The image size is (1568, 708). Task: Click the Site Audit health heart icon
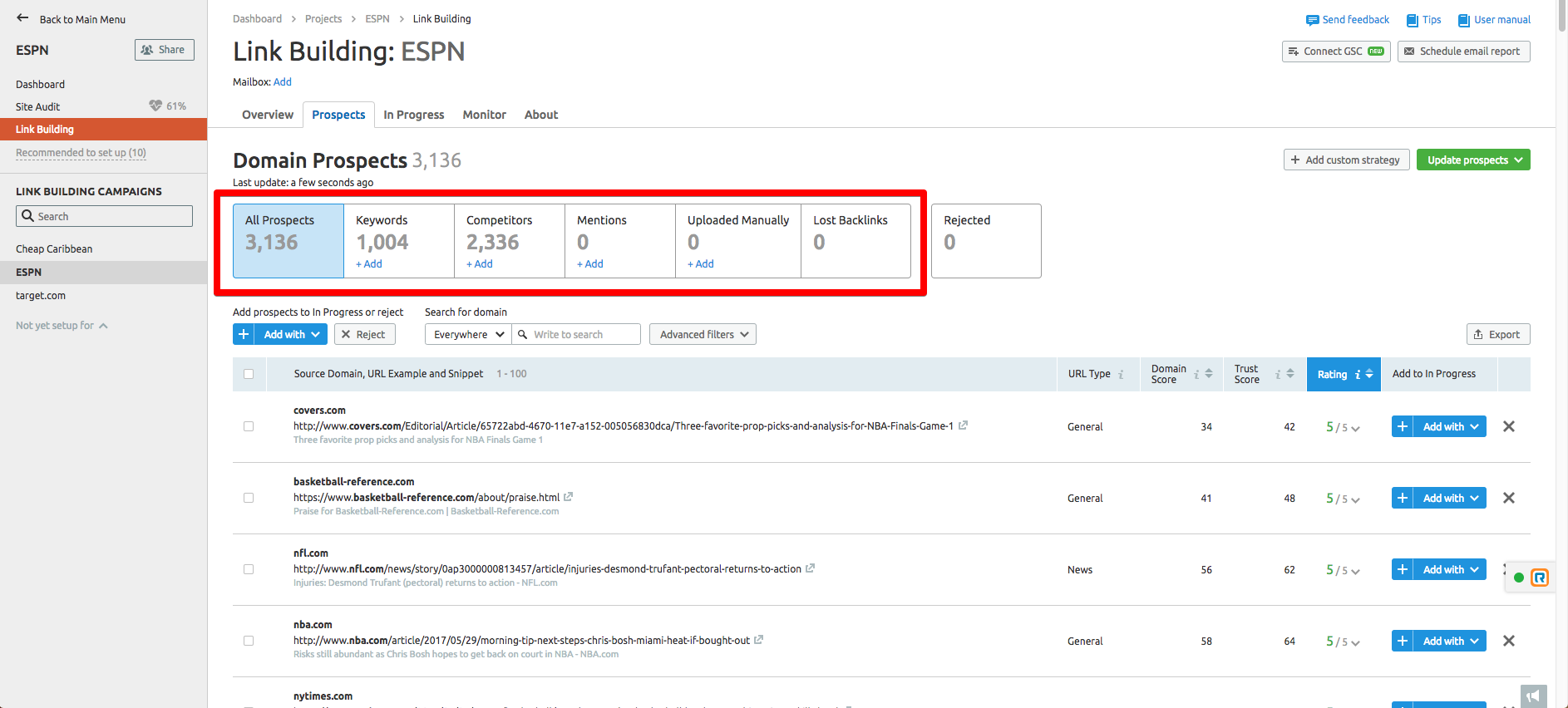pyautogui.click(x=155, y=106)
